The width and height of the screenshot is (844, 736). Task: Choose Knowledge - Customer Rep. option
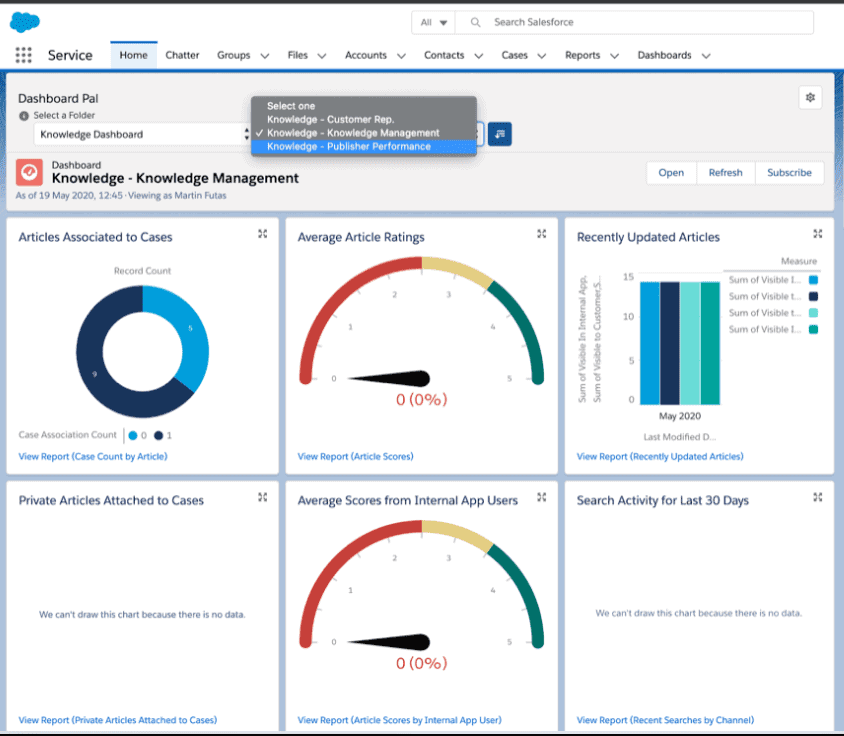(x=364, y=120)
